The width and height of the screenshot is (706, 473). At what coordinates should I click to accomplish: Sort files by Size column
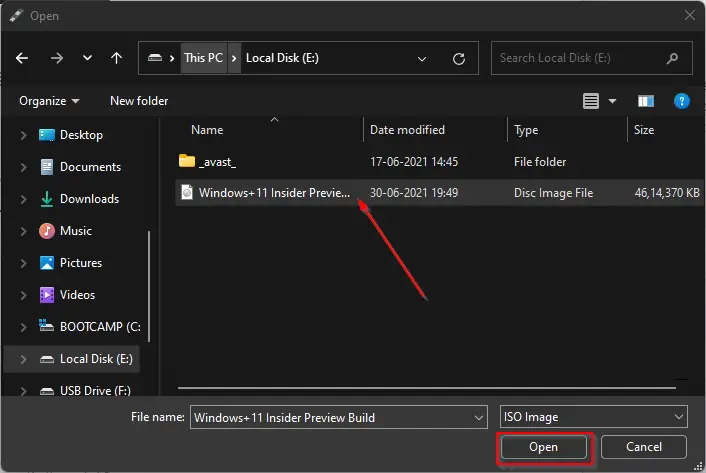pos(644,130)
